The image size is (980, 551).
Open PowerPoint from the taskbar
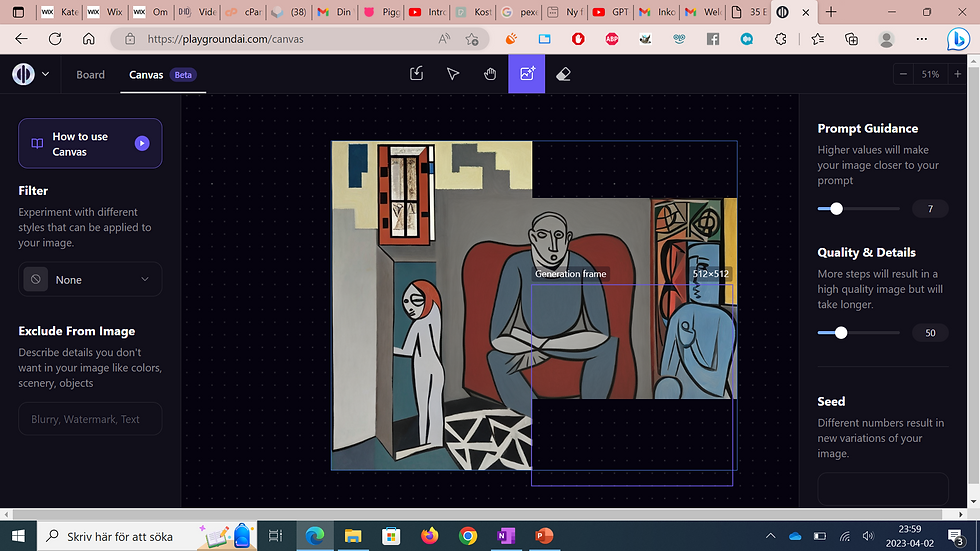[544, 535]
